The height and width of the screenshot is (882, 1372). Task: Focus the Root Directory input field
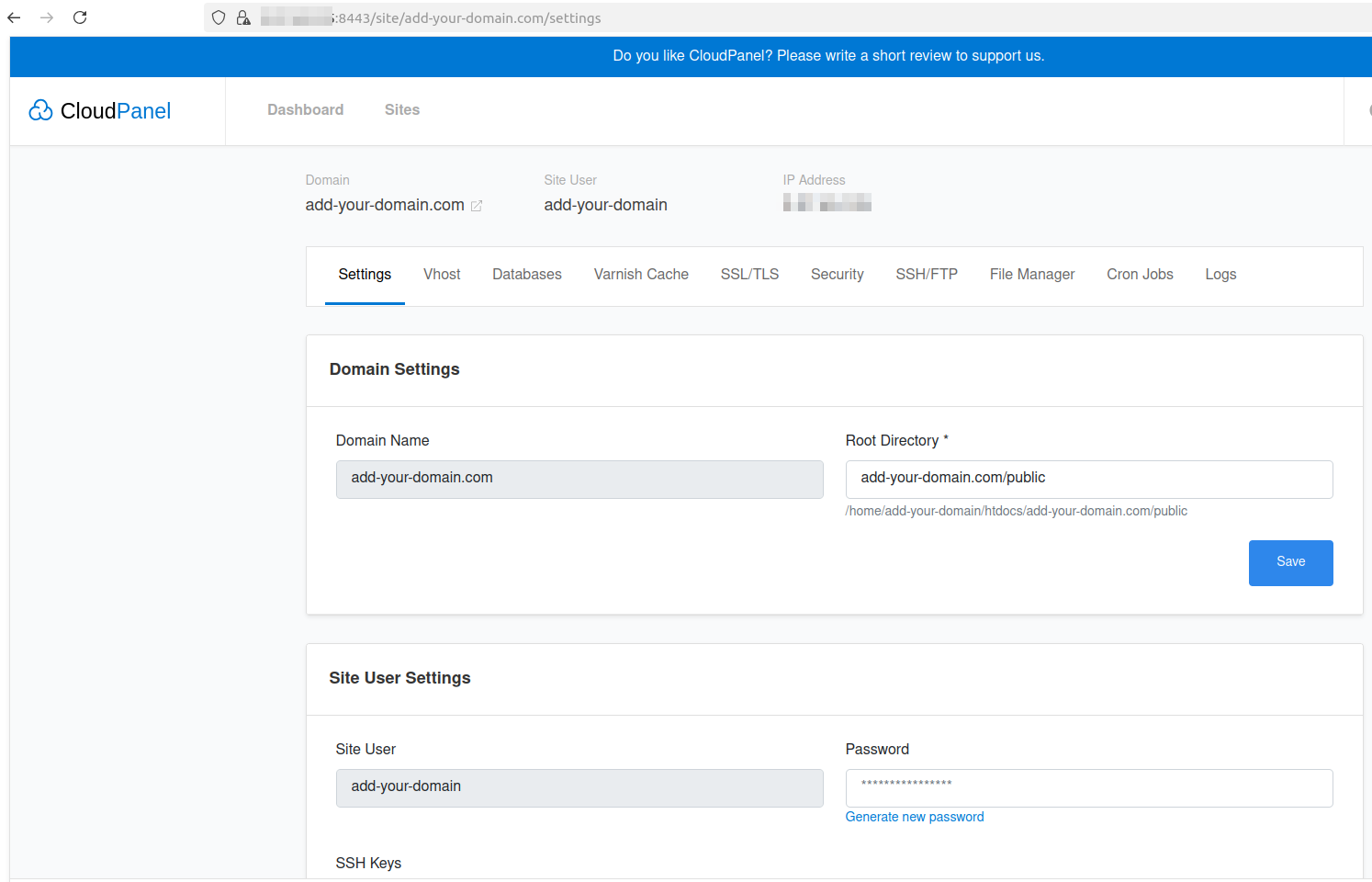[x=1089, y=479]
